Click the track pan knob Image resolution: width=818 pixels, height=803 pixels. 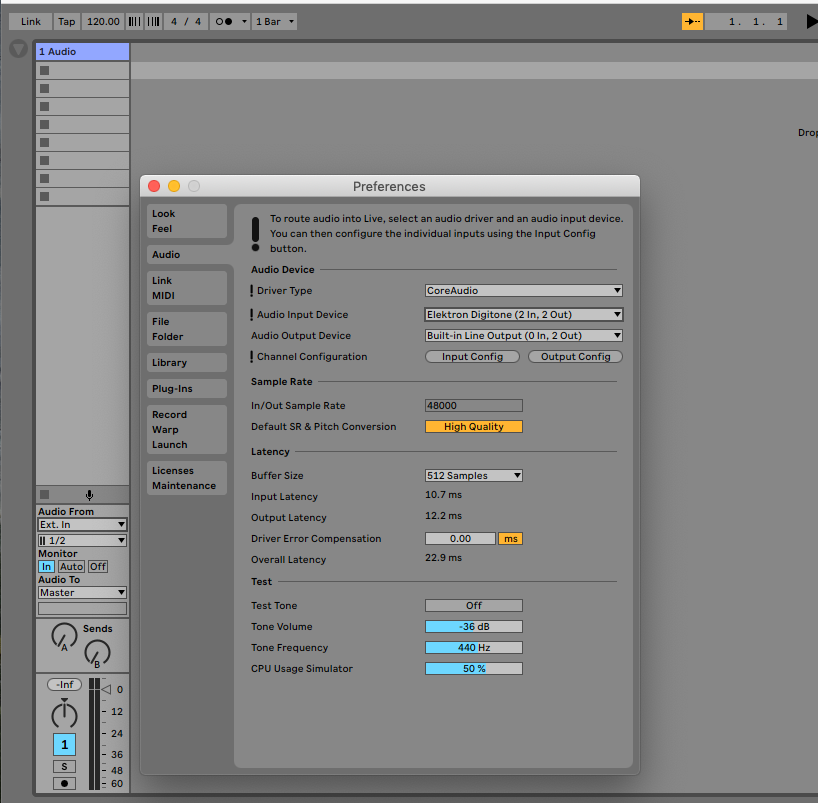point(64,713)
